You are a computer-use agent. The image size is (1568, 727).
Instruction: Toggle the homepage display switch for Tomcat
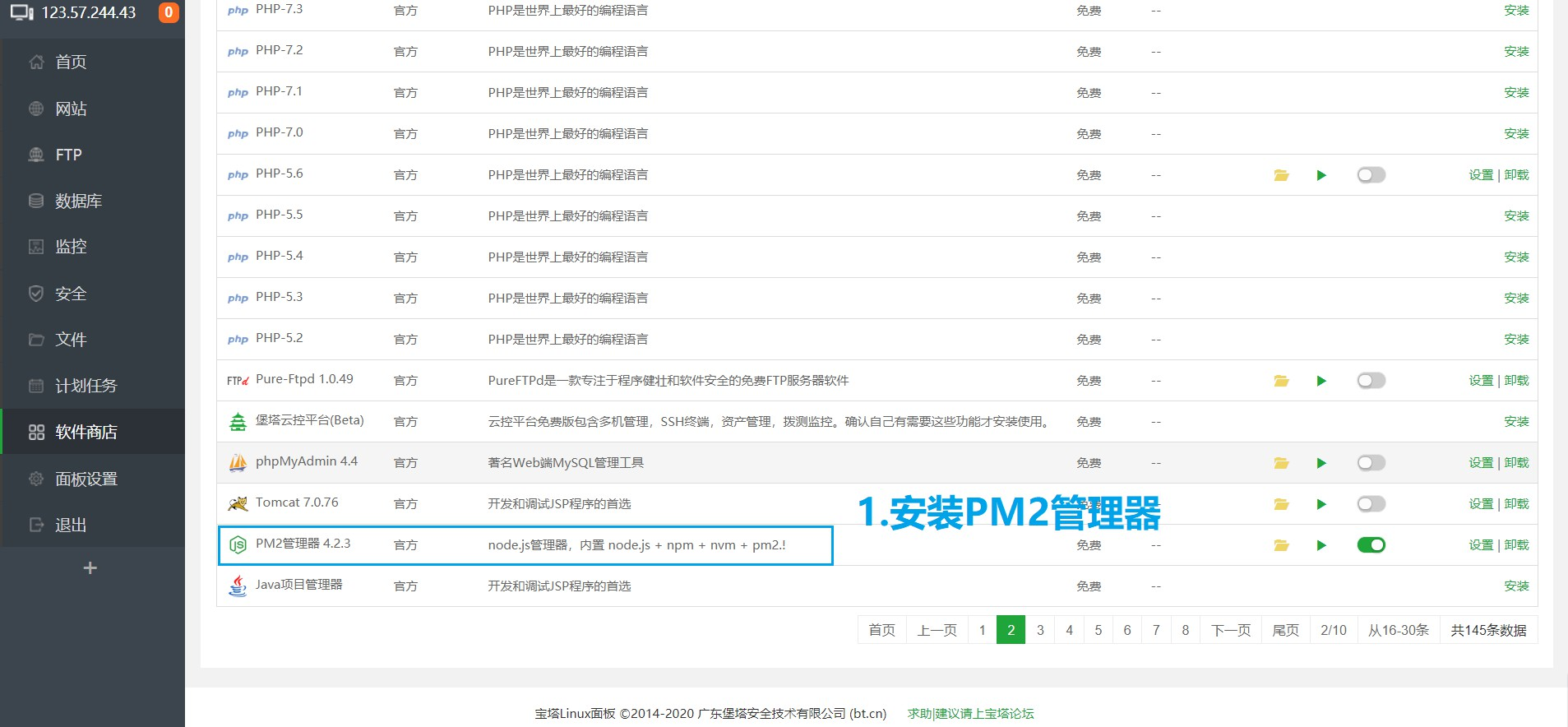coord(1371,504)
